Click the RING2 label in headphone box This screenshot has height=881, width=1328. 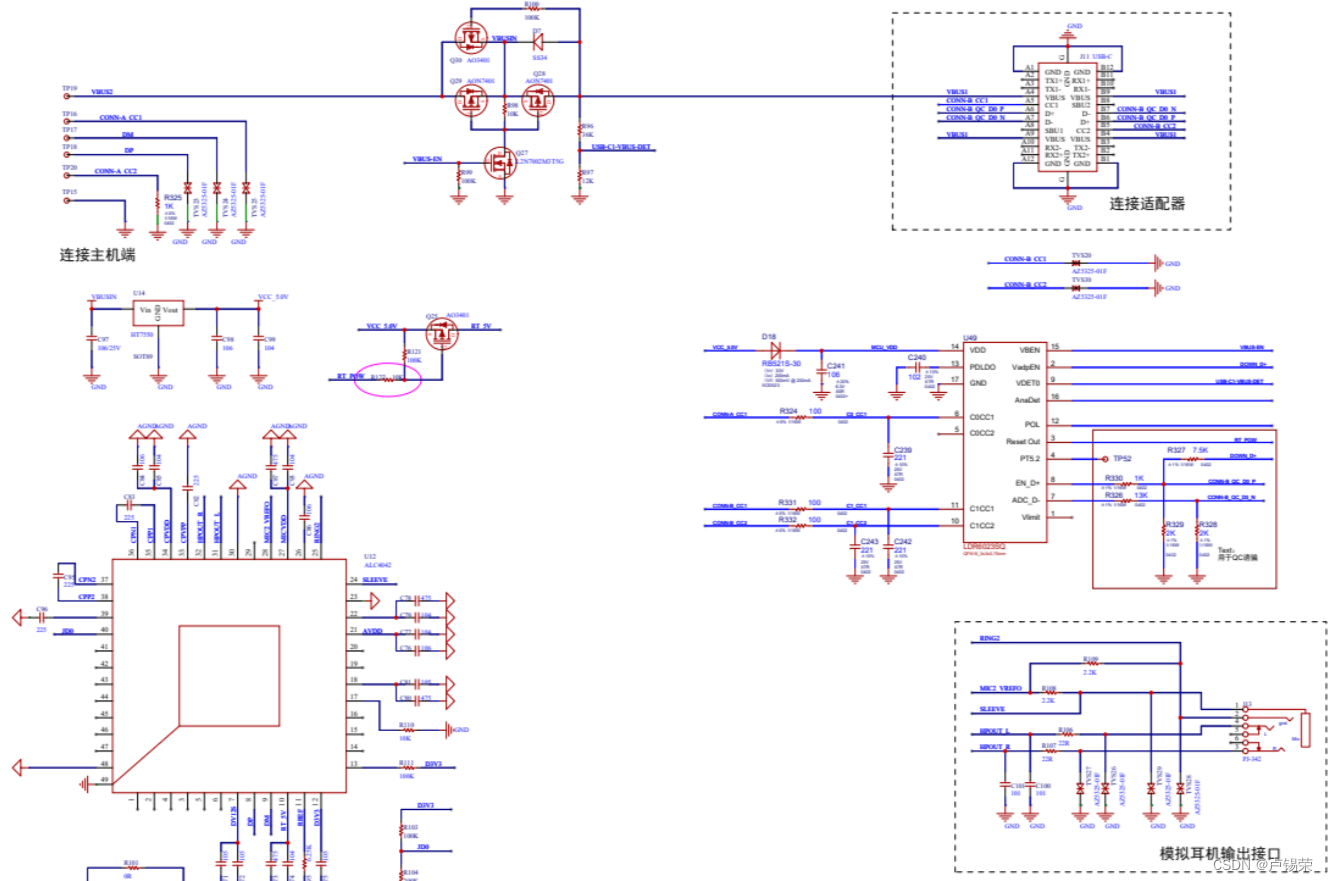[x=990, y=638]
